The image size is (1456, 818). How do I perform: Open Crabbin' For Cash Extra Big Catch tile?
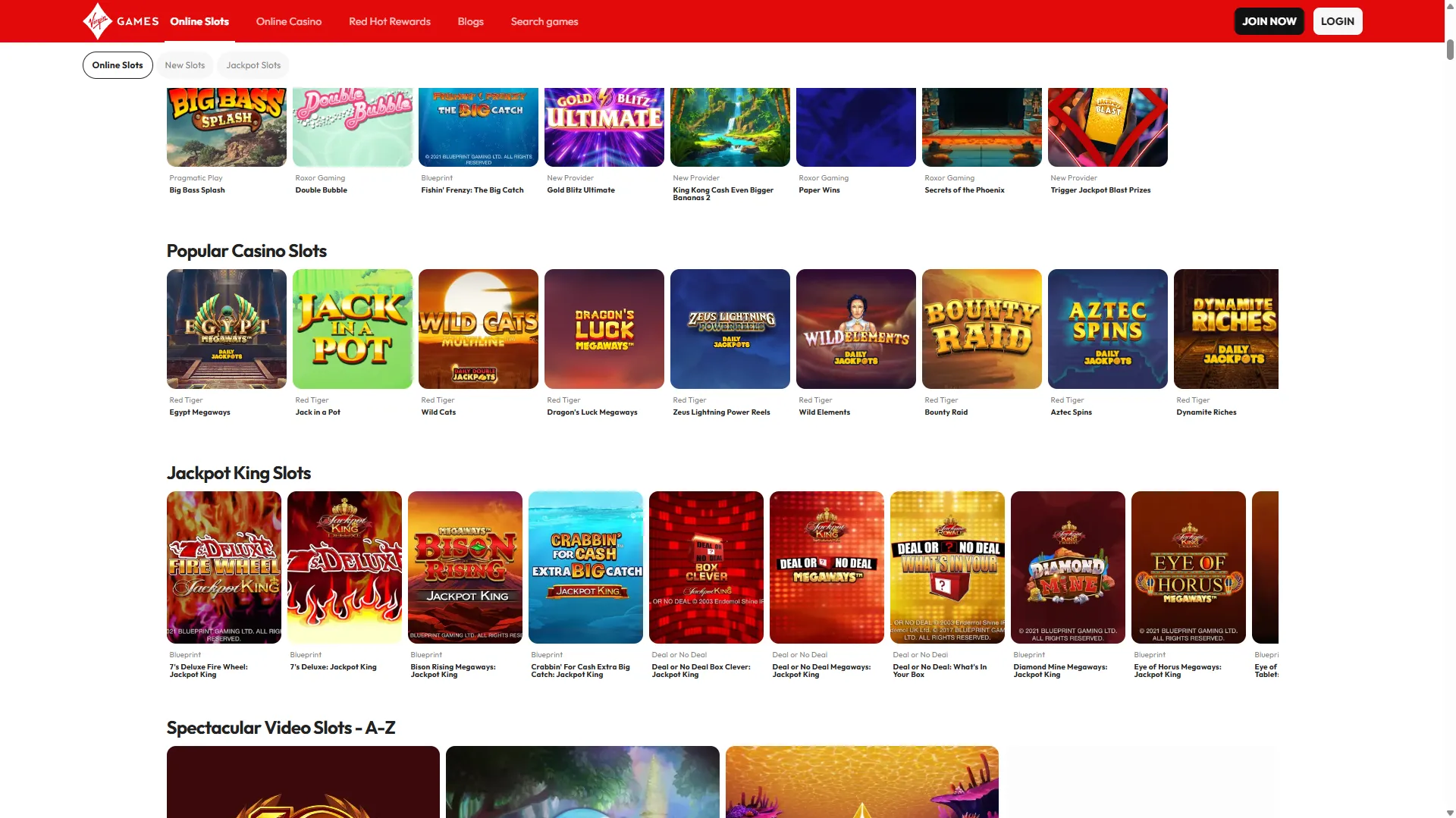[x=585, y=567]
